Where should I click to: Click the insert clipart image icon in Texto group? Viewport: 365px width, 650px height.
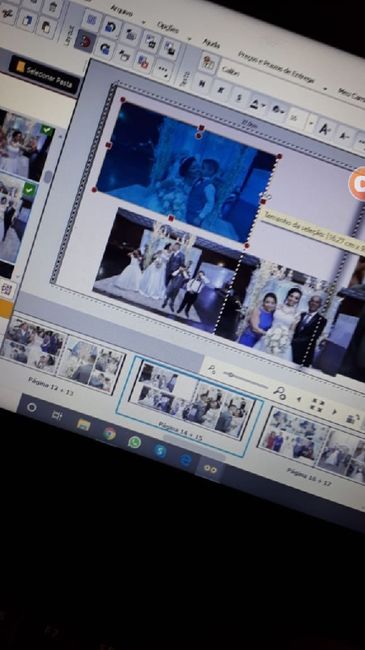pos(209,63)
